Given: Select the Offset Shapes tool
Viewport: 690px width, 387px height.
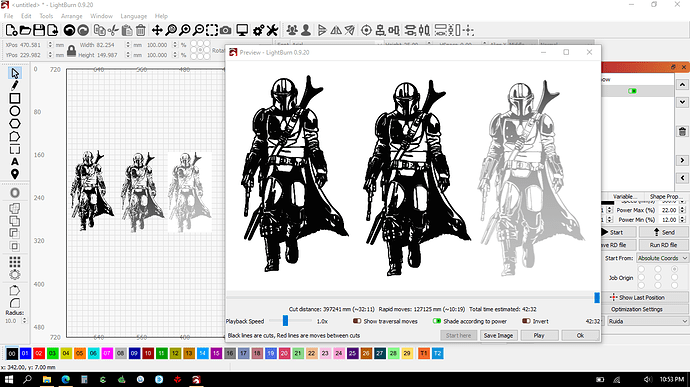Looking at the screenshot, I should 15,193.
